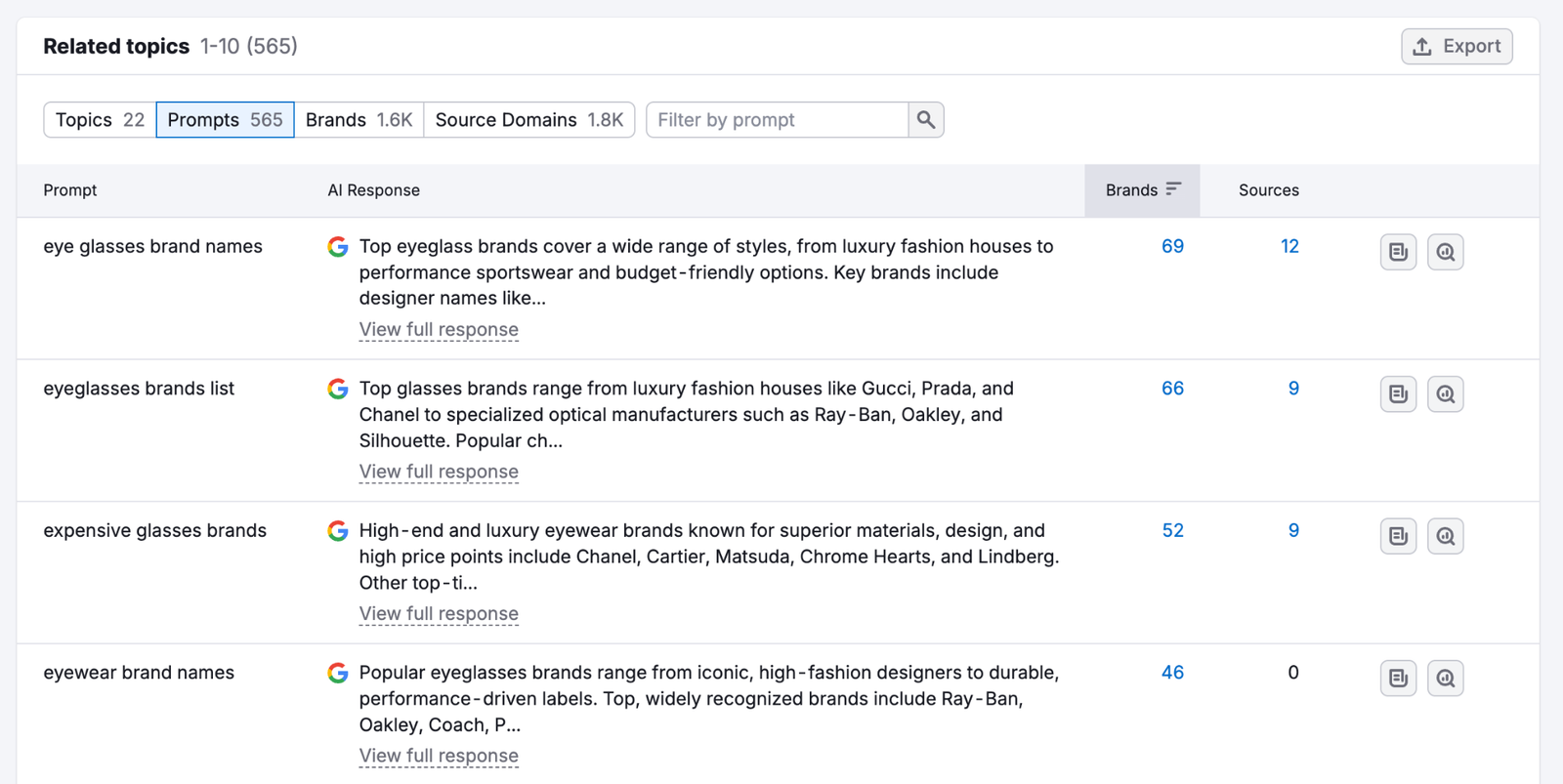Open the 69 brands count link
This screenshot has width=1563, height=784.
point(1172,247)
